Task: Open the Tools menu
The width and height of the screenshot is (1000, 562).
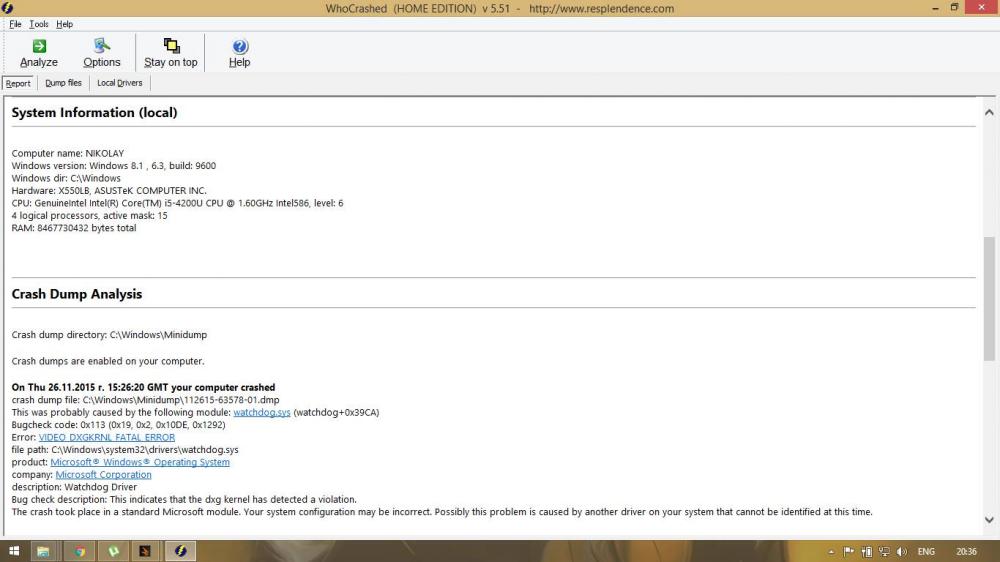Action: (x=39, y=24)
